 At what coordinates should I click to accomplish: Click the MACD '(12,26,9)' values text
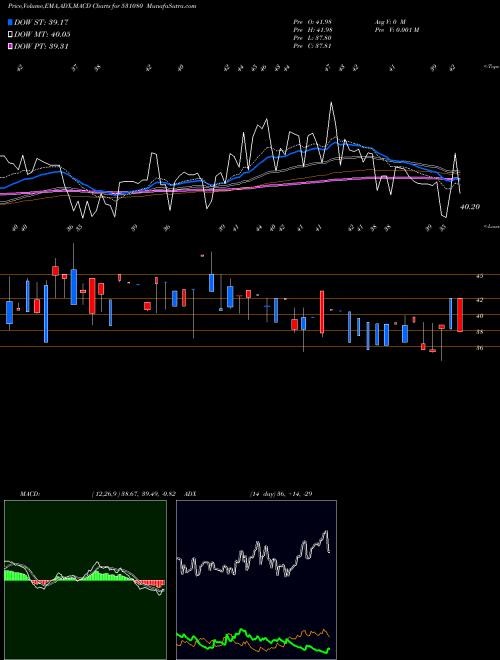(x=136, y=494)
